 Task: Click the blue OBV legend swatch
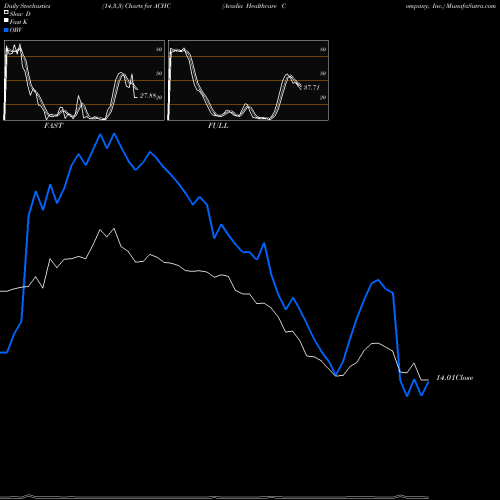coord(6,30)
